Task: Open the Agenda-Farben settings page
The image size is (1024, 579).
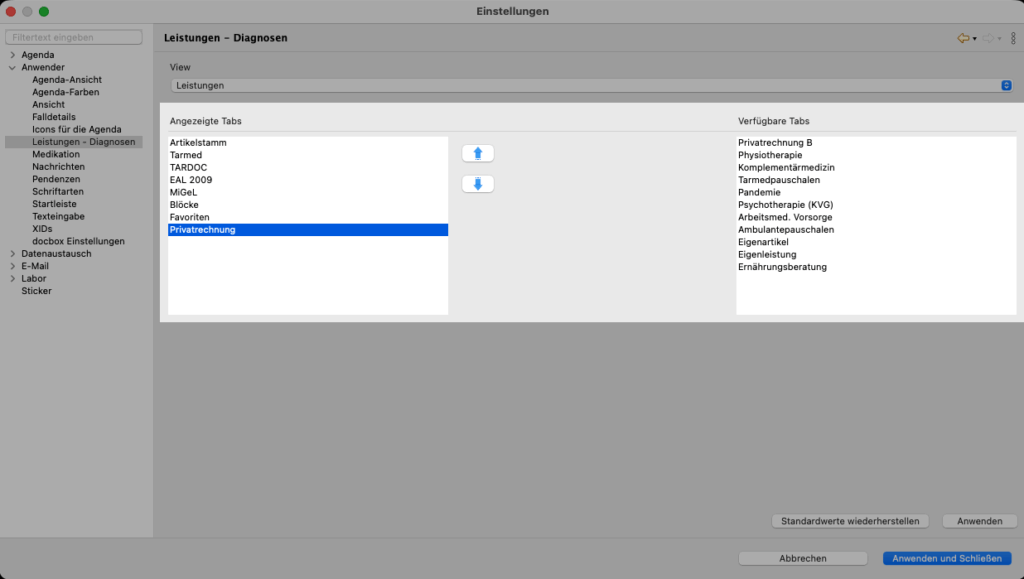Action: click(x=65, y=92)
